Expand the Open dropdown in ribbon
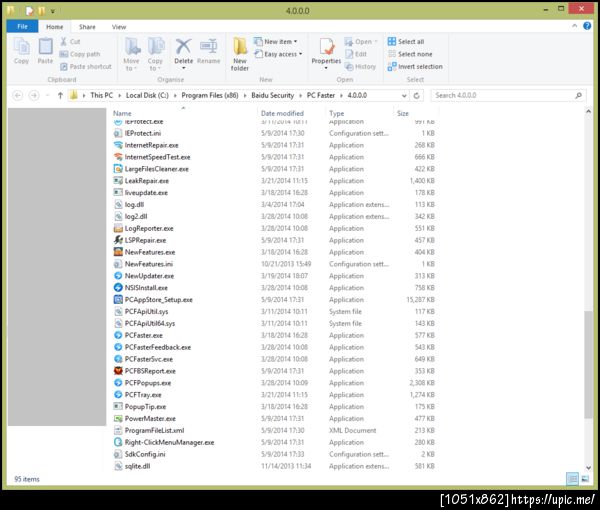The height and width of the screenshot is (510, 600). [361, 41]
